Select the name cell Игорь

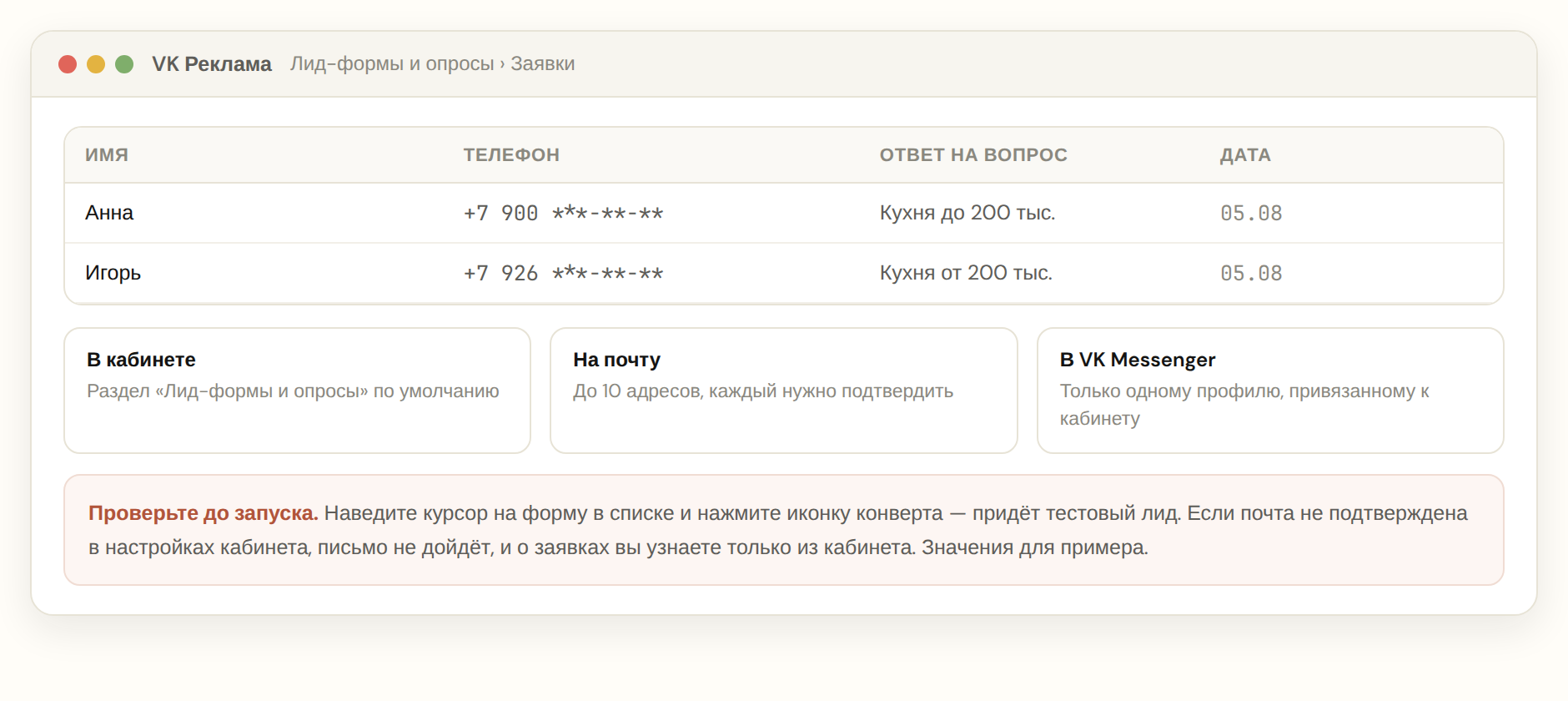(113, 273)
